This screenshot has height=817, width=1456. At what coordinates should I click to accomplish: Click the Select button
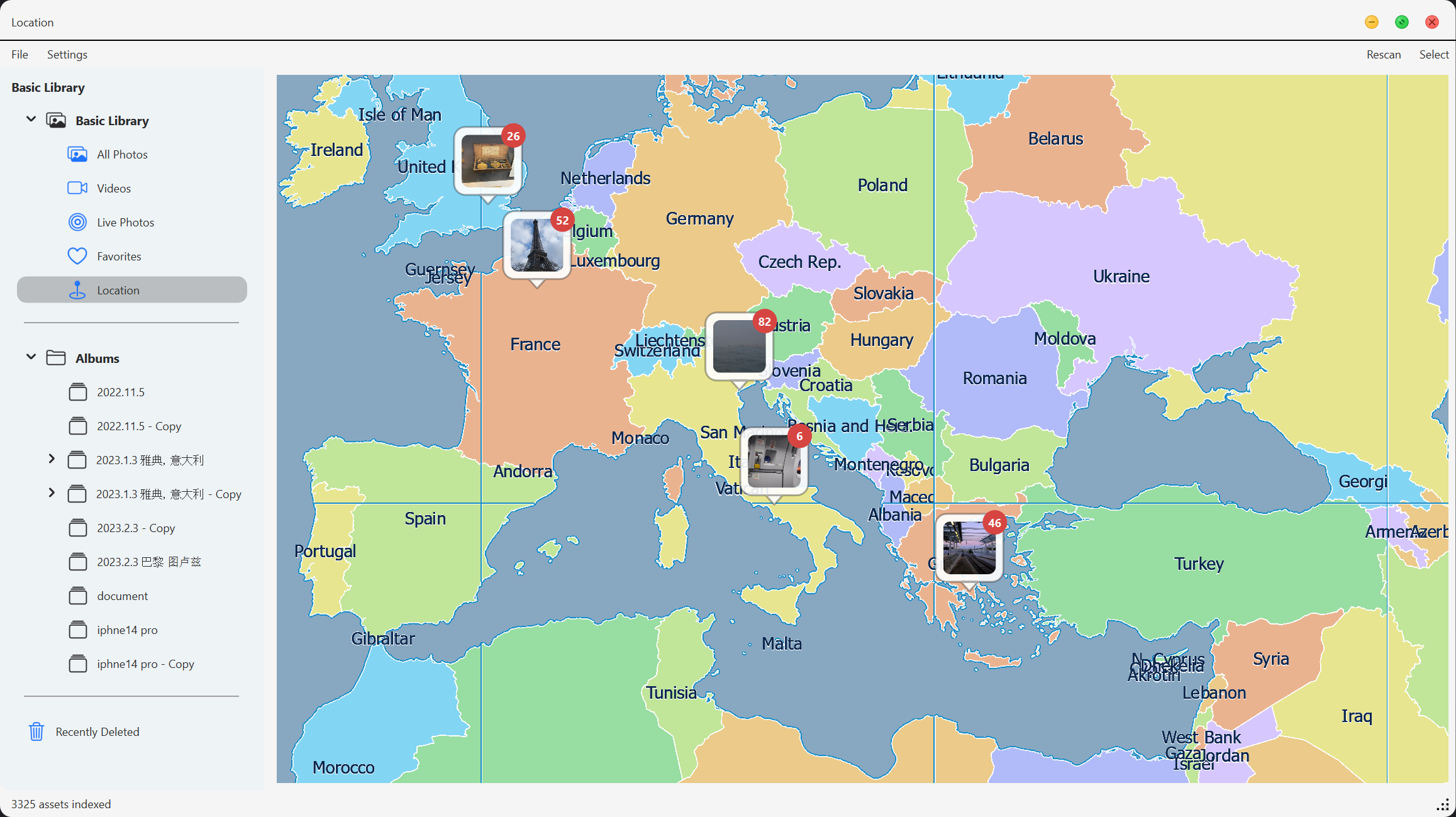click(1433, 55)
